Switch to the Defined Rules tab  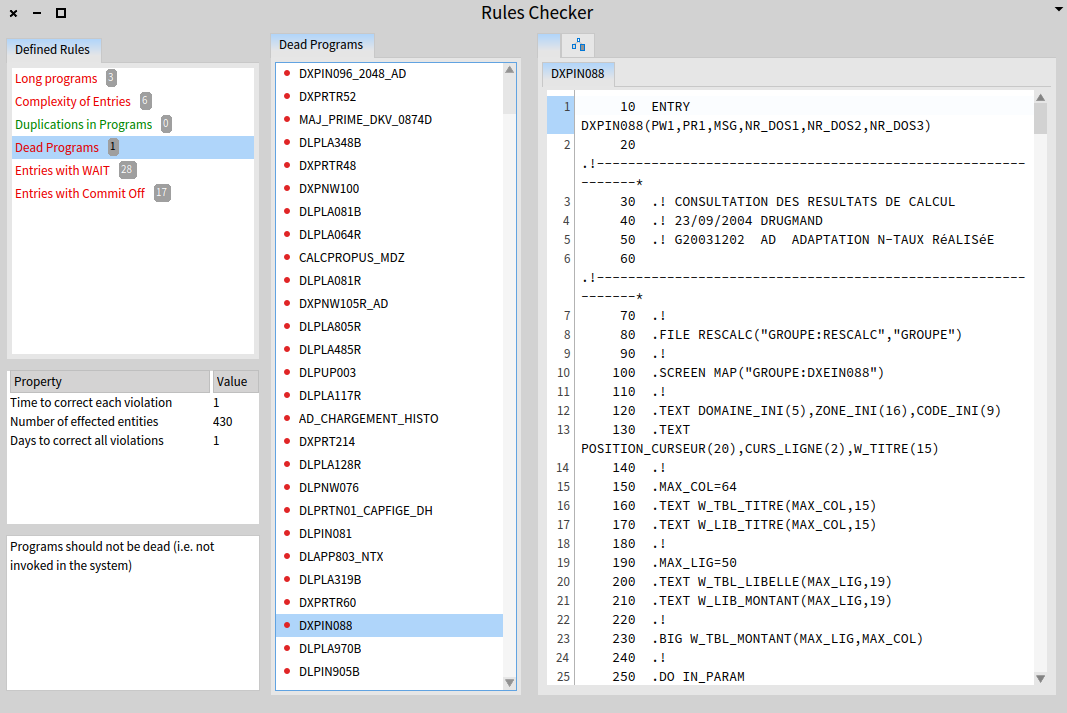pyautogui.click(x=52, y=50)
